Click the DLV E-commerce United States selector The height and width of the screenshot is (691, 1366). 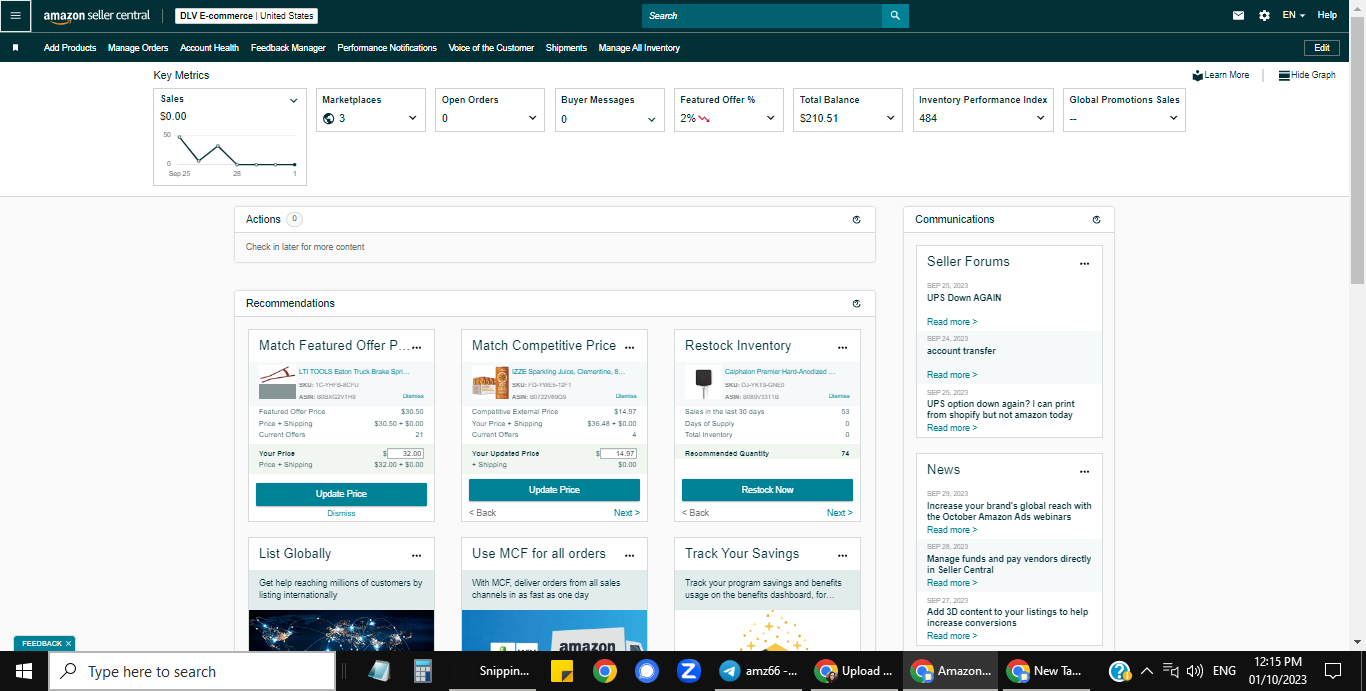246,16
